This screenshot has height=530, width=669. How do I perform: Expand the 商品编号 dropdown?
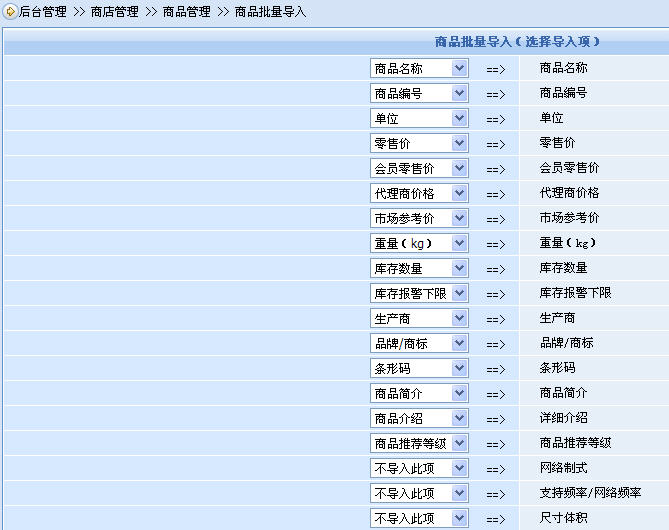click(418, 93)
